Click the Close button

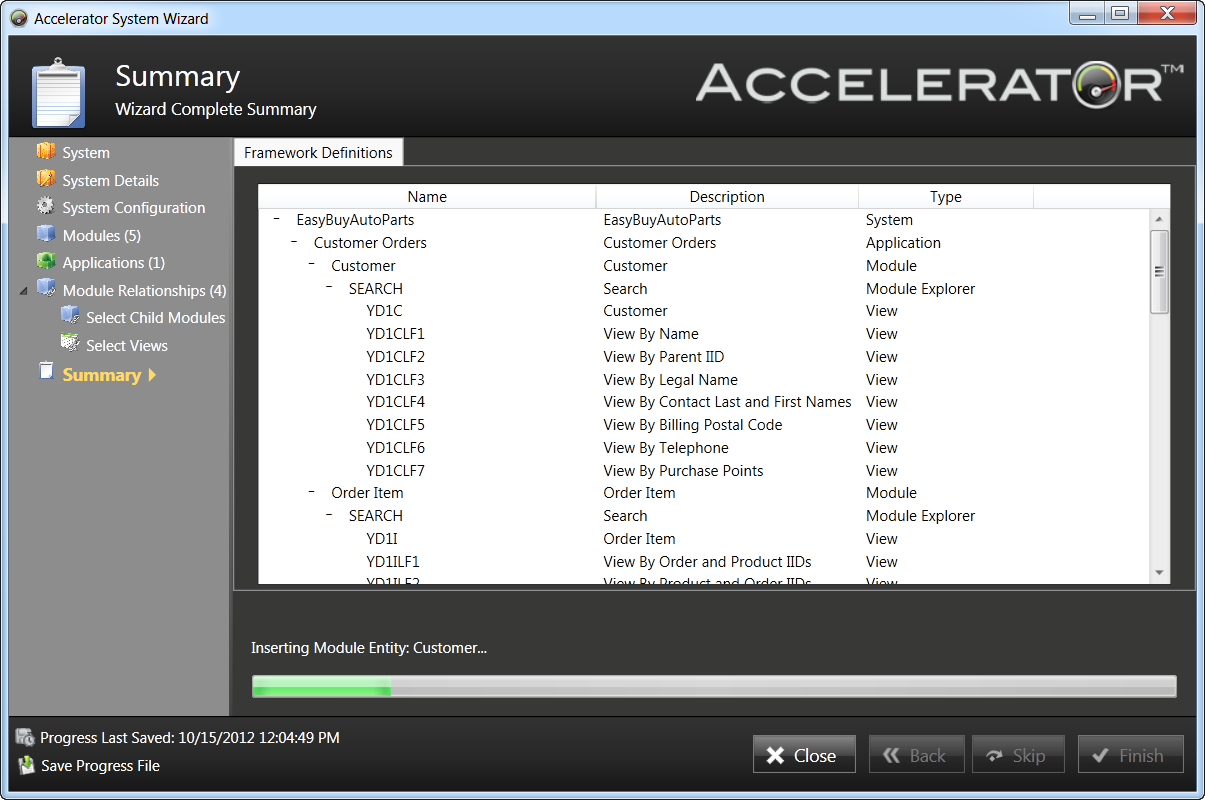[804, 755]
